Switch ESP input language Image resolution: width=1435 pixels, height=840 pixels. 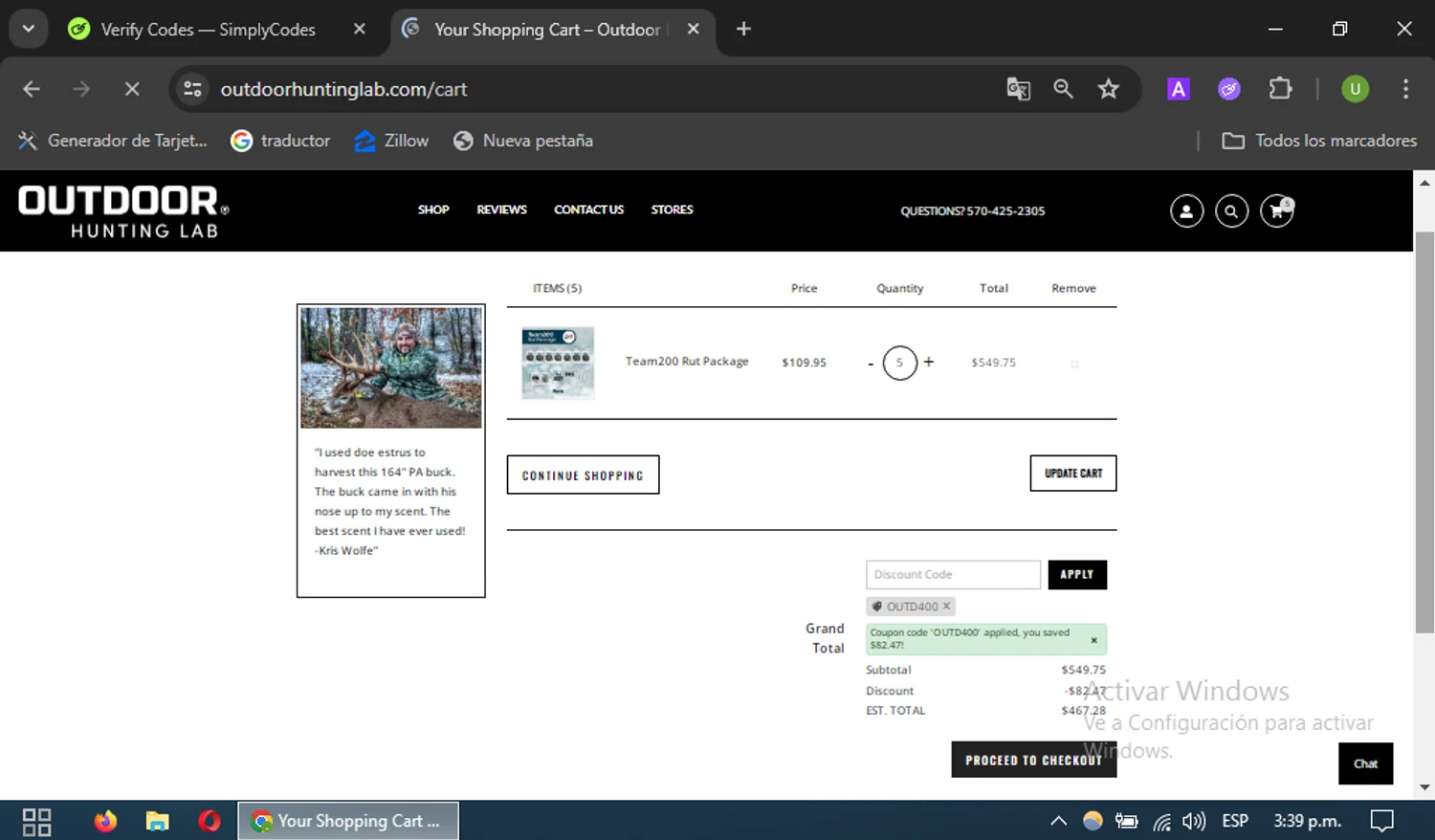pos(1235,821)
